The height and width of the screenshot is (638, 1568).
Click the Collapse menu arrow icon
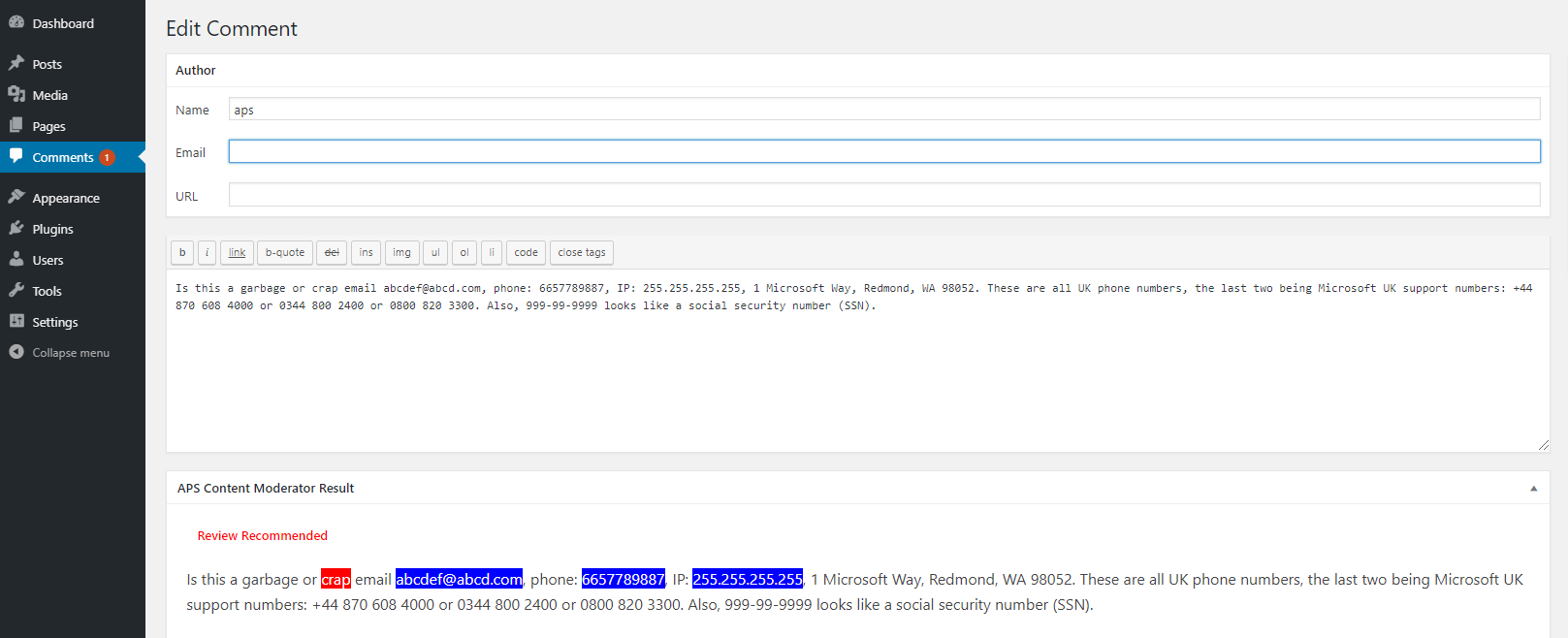(16, 352)
